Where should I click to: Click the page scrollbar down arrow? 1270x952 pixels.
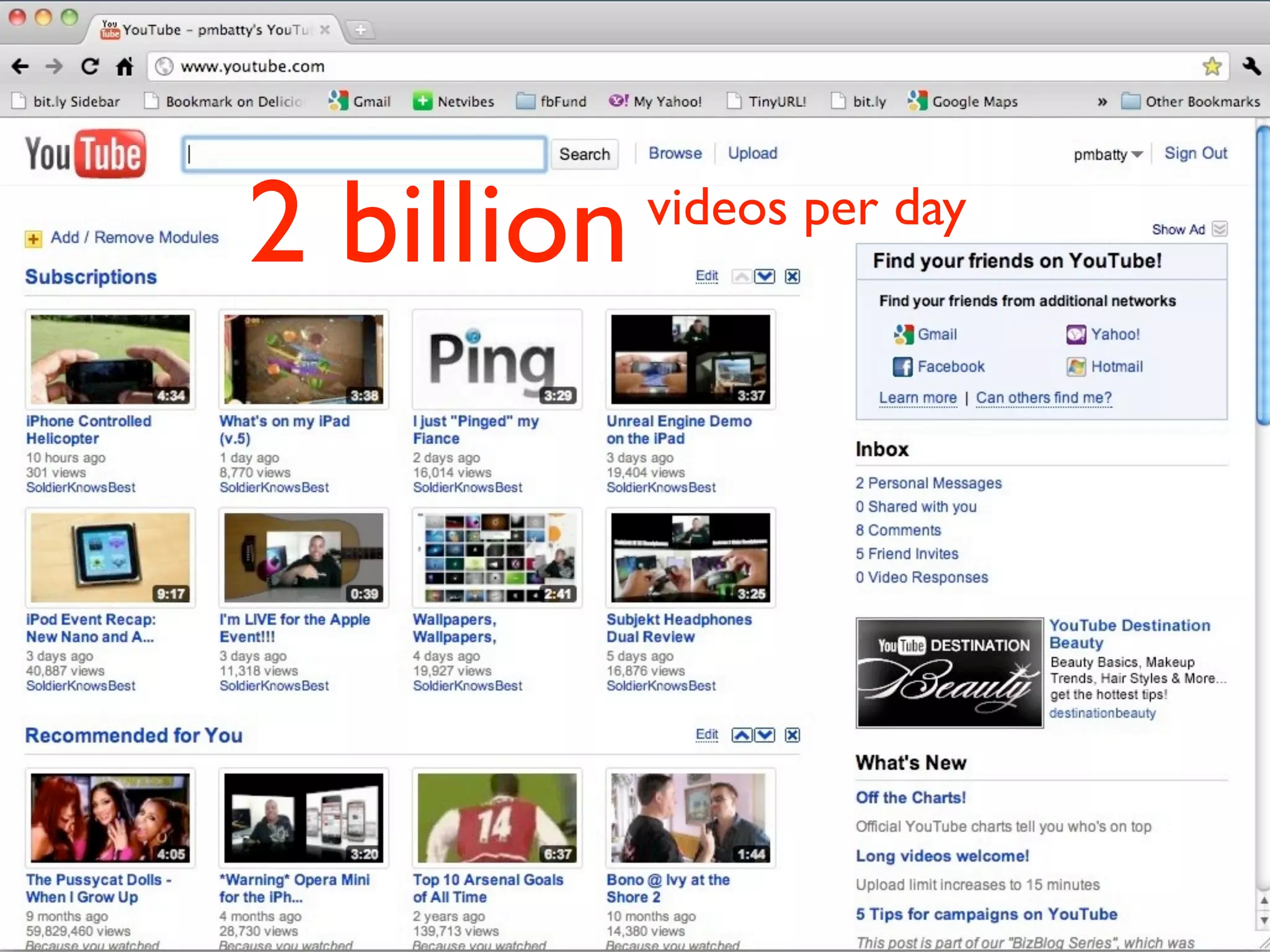[x=1264, y=921]
